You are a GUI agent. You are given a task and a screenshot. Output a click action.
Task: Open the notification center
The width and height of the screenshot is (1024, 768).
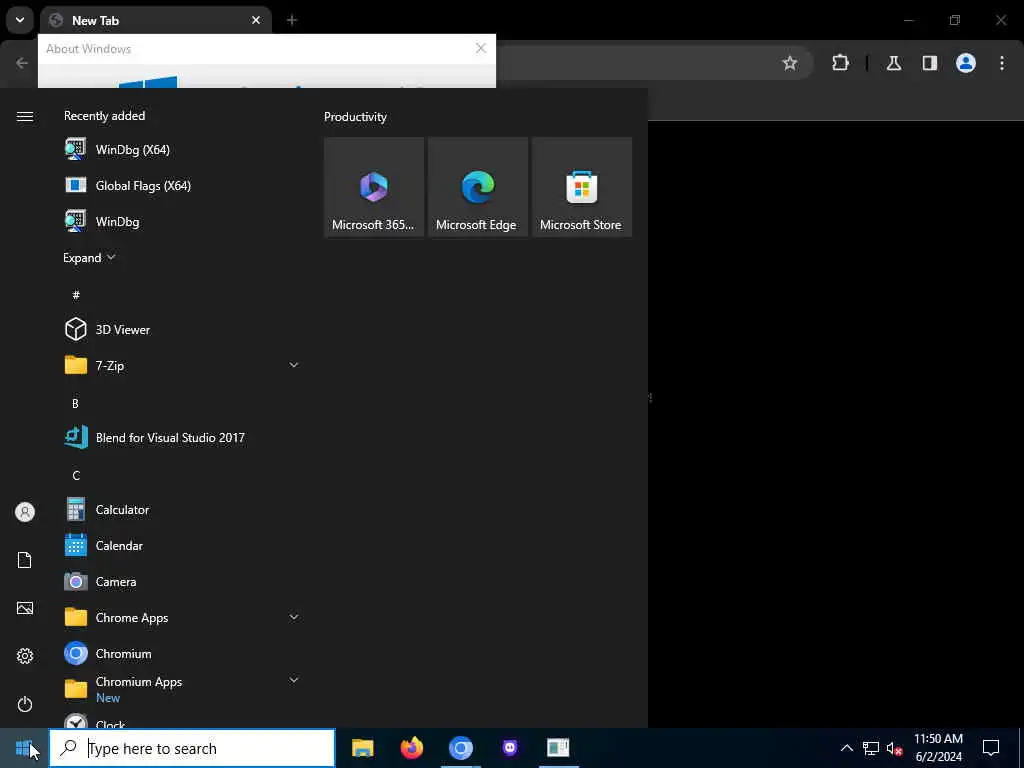click(x=991, y=748)
